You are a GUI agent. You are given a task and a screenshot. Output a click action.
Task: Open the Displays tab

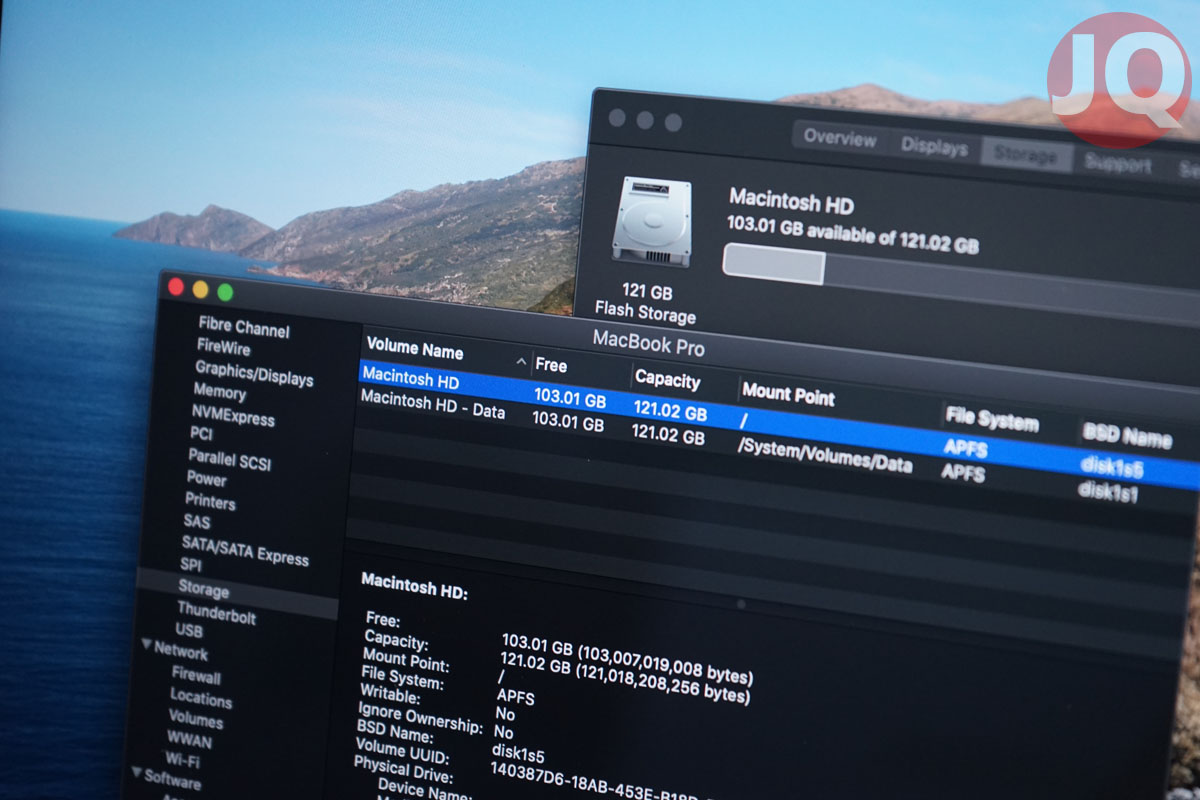click(x=934, y=147)
